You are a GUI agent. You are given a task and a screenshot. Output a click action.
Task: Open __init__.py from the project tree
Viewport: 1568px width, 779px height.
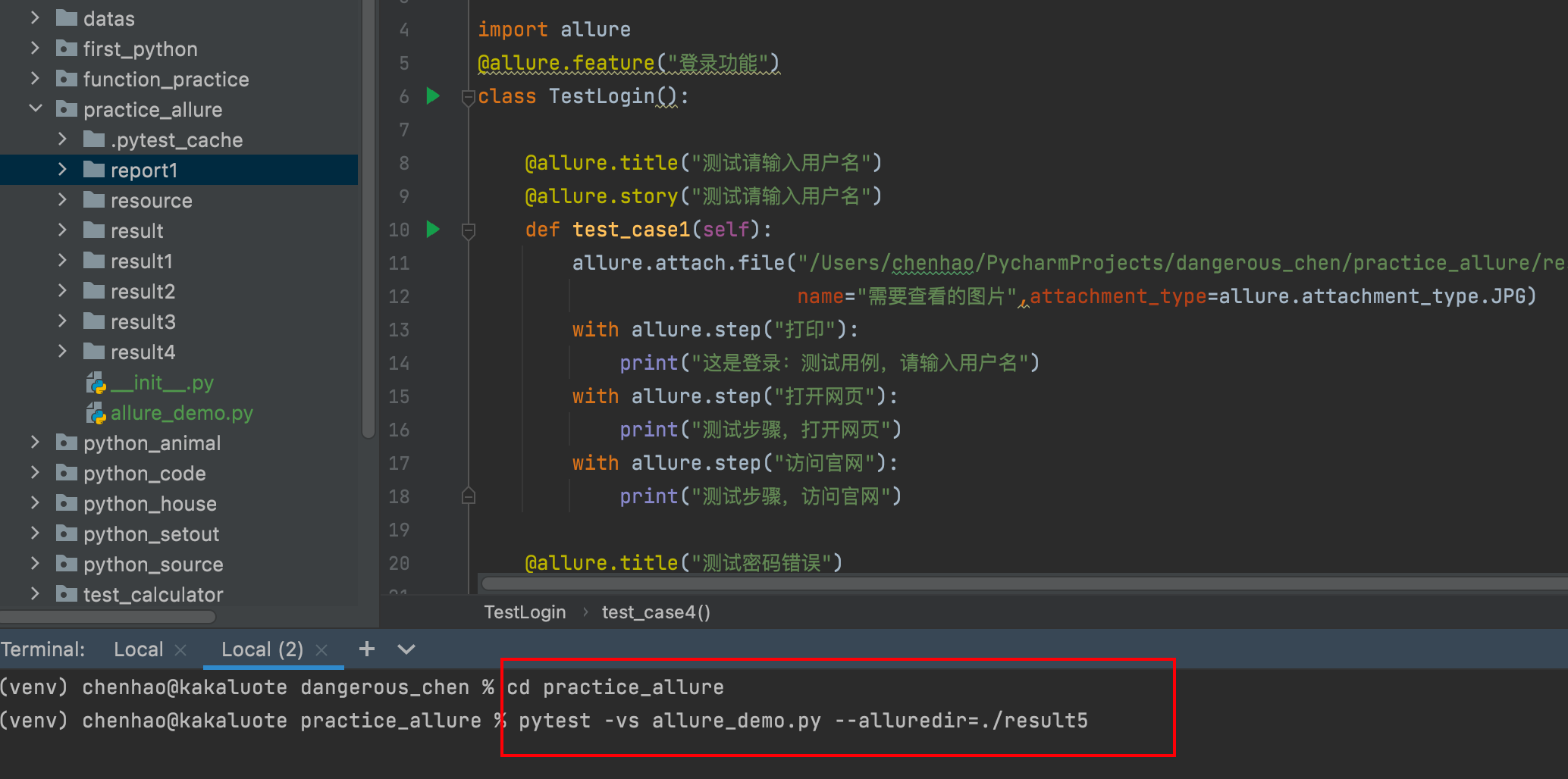(162, 383)
